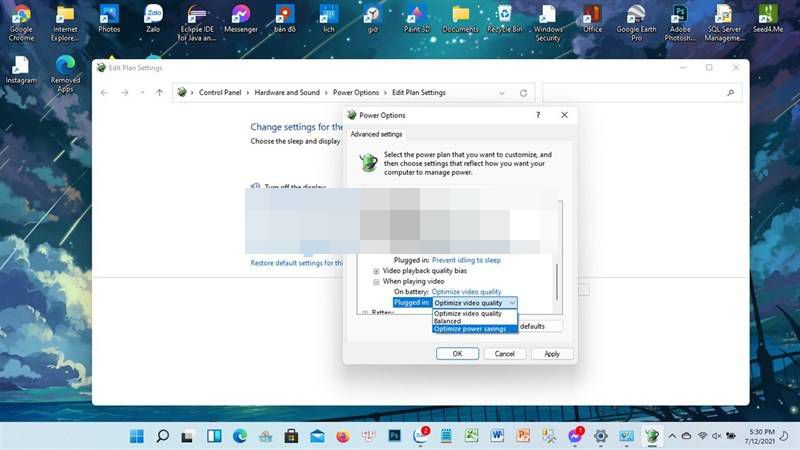The width and height of the screenshot is (800, 450).
Task: Open the Windows Start menu
Action: (x=135, y=436)
